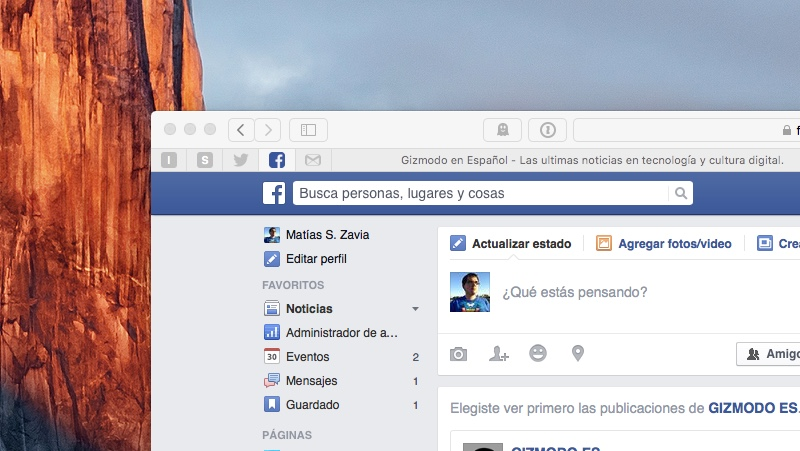This screenshot has width=800, height=451.
Task: Click the Agregar fotos picture icon
Action: pyautogui.click(x=604, y=243)
